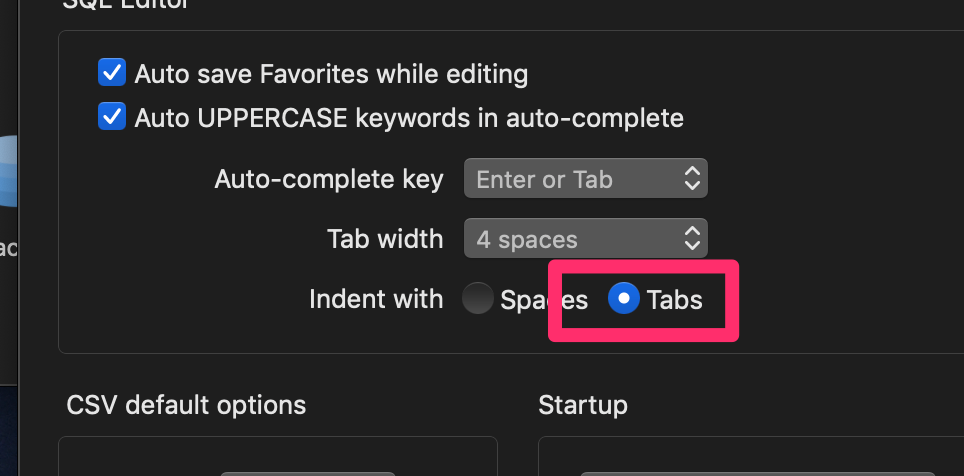The width and height of the screenshot is (964, 476).
Task: Click the checkmark icon beside Auto UPPERCASE
Action: click(112, 116)
